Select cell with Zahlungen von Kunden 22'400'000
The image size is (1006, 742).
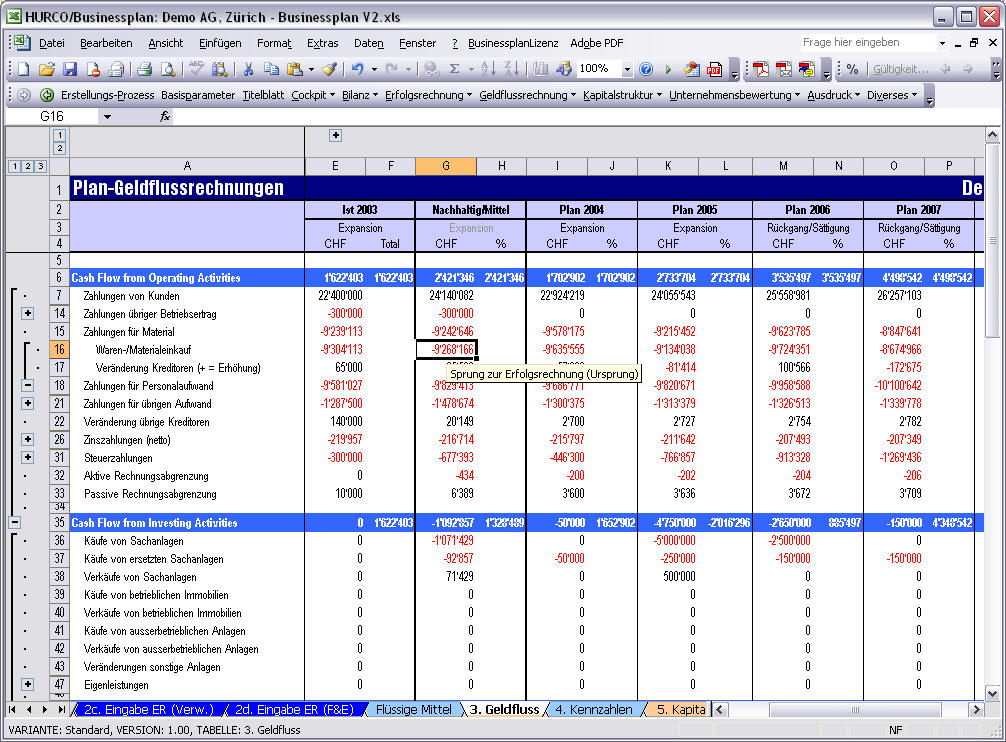[335, 296]
